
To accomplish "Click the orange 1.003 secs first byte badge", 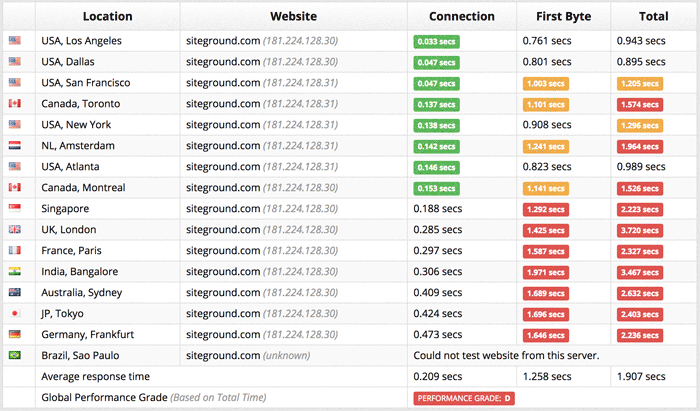I will (x=546, y=84).
